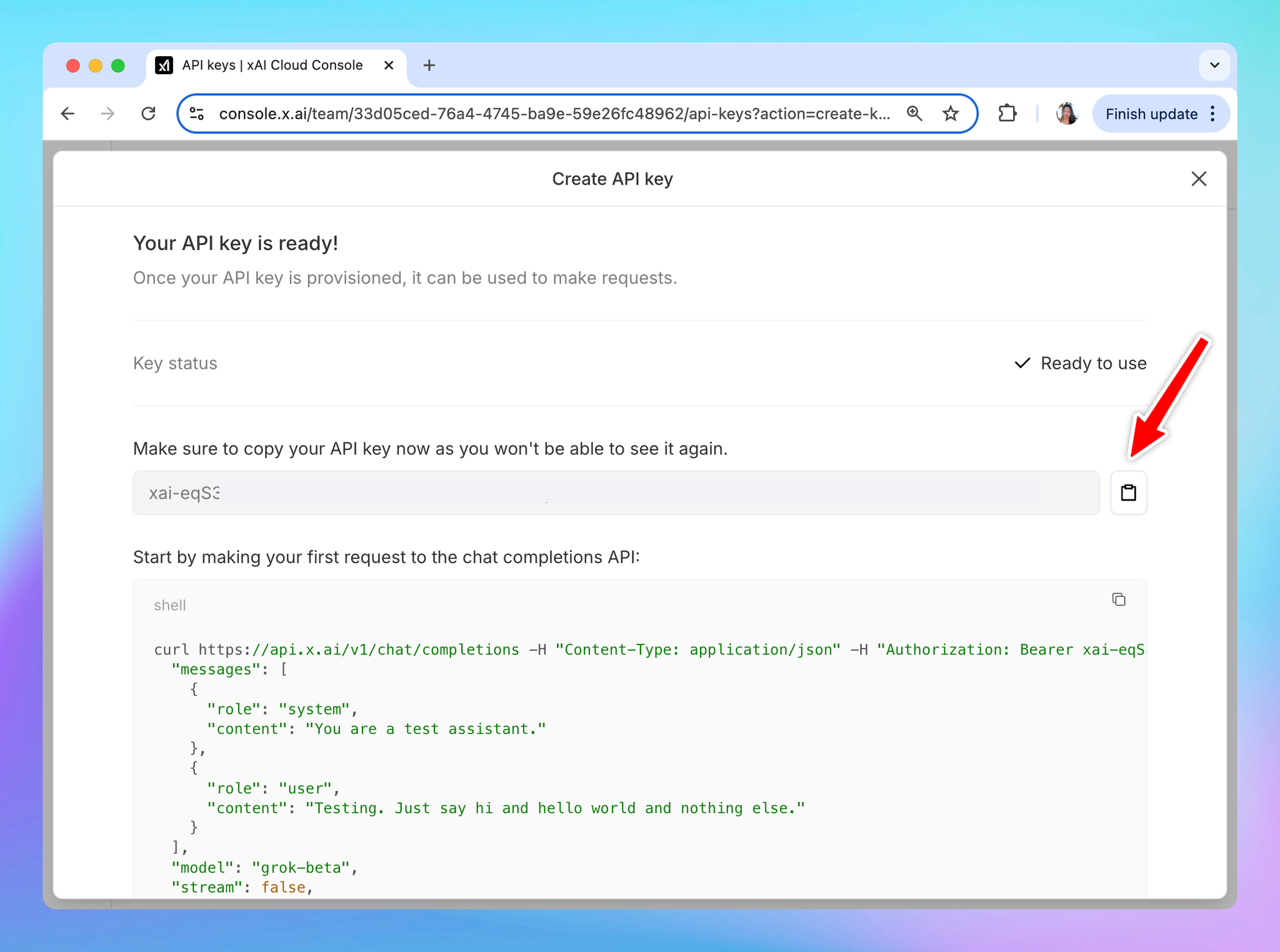Click the console.x.ai address bar URL
This screenshot has width=1280, height=952.
pos(553,114)
